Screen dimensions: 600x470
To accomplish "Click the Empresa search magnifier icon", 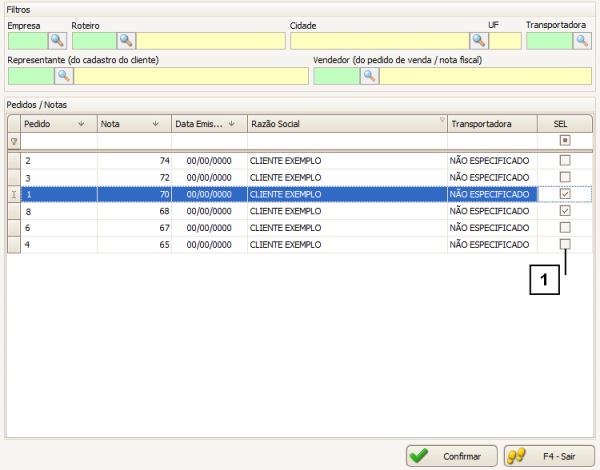I will coord(57,41).
